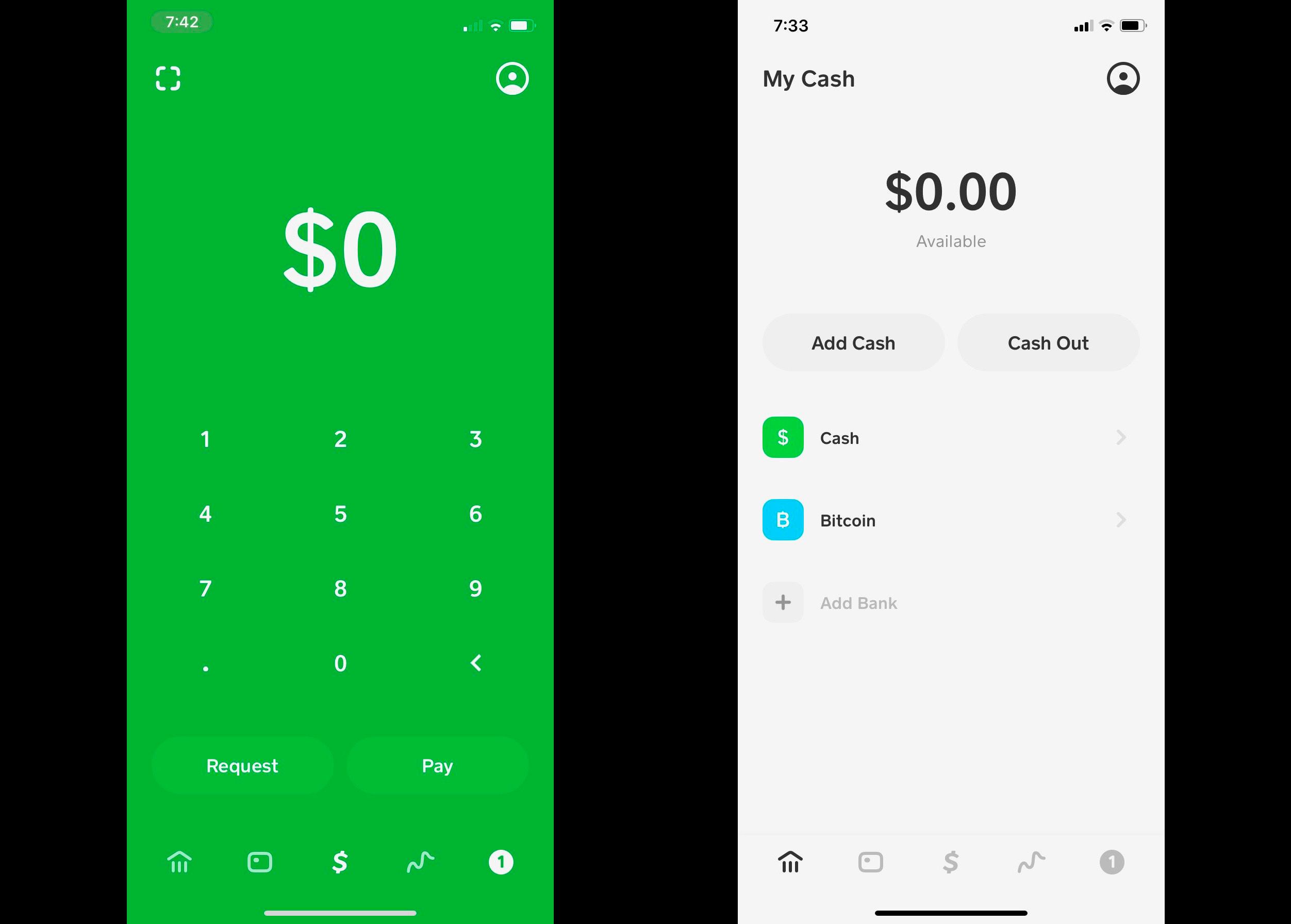The height and width of the screenshot is (924, 1291).
Task: Tap the Bitcoin icon in My Cash
Action: tap(782, 519)
